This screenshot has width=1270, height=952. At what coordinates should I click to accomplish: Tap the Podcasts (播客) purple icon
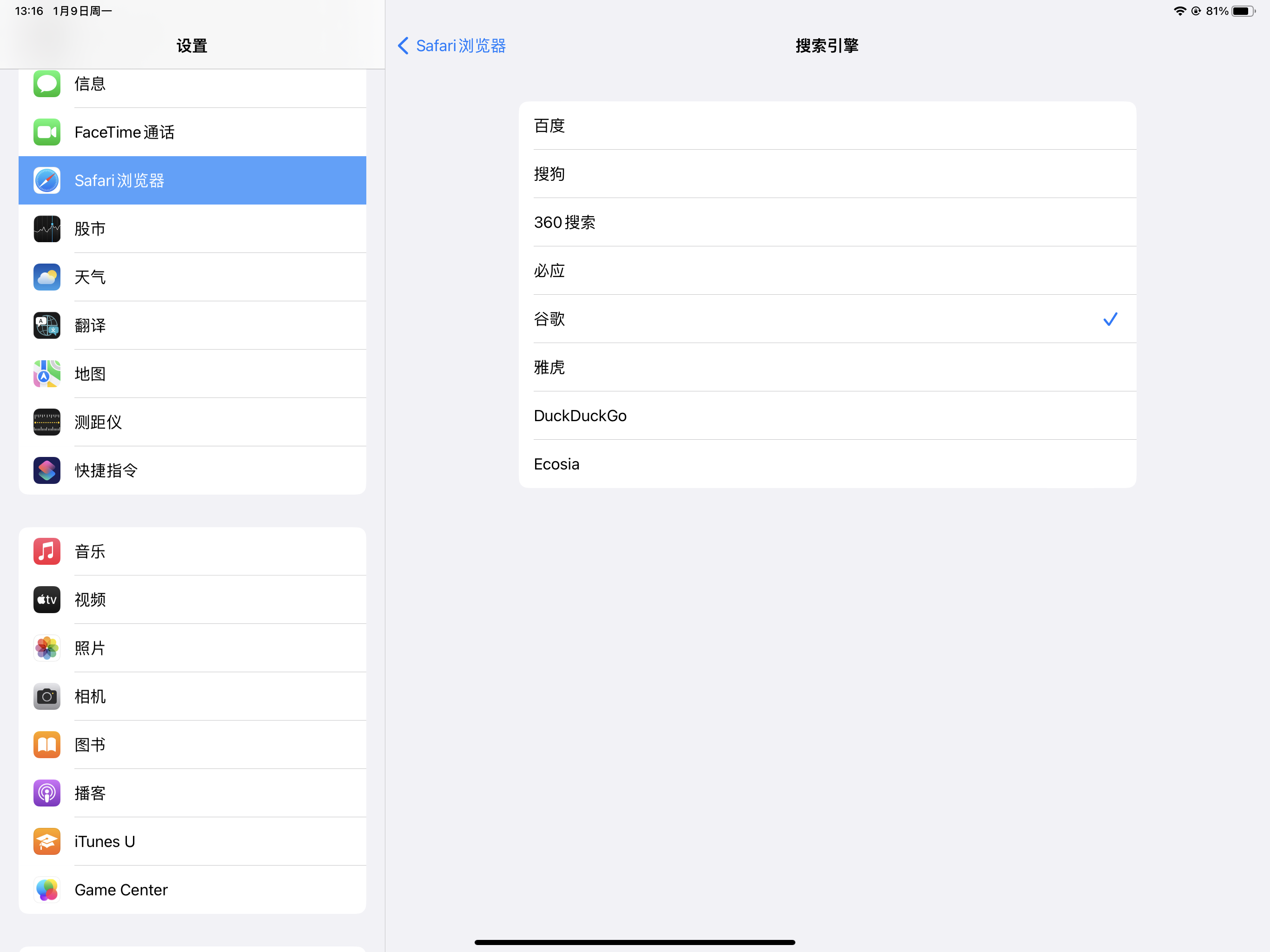click(46, 793)
